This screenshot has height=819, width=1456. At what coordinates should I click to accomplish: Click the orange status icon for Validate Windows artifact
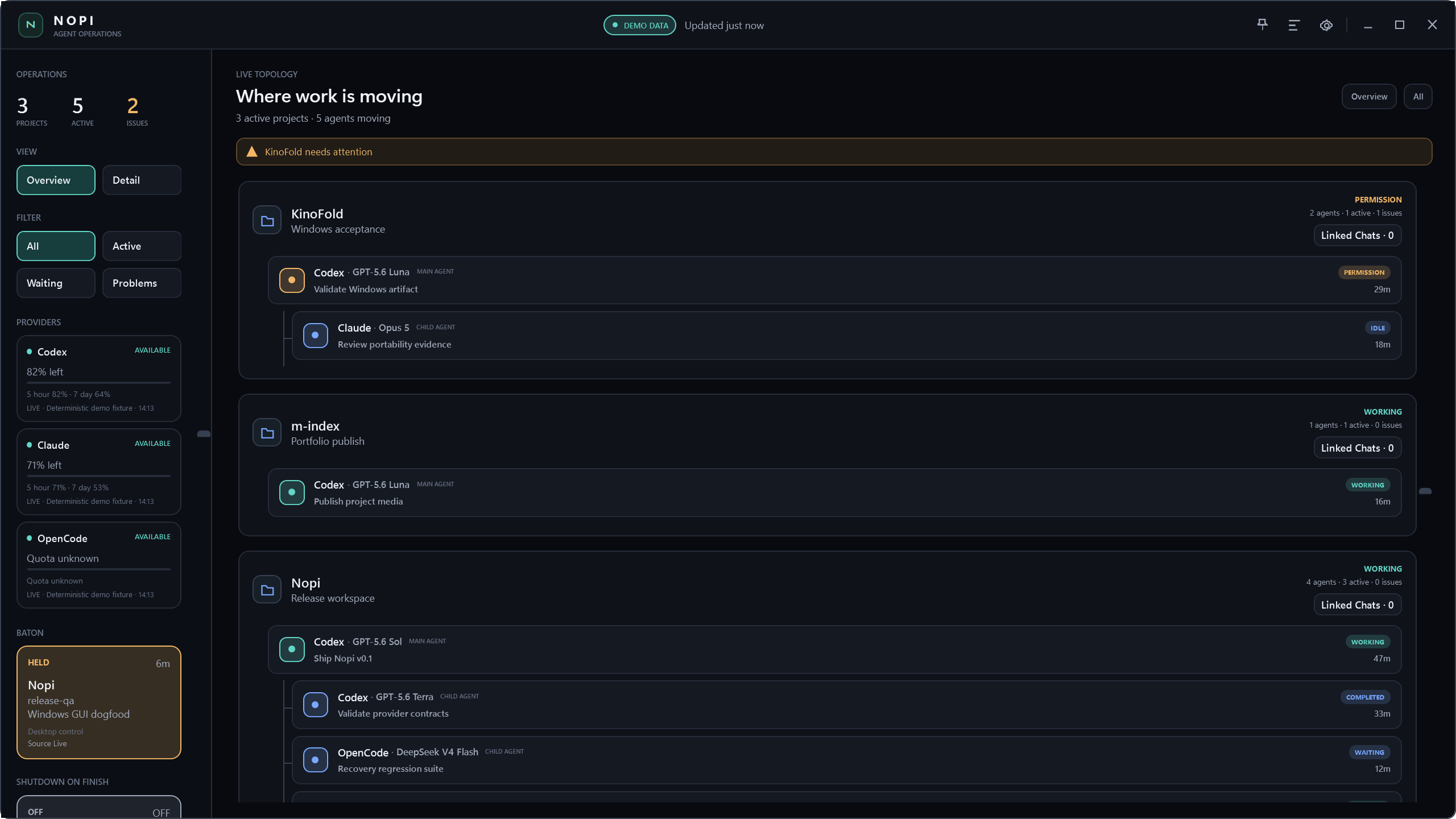(292, 280)
